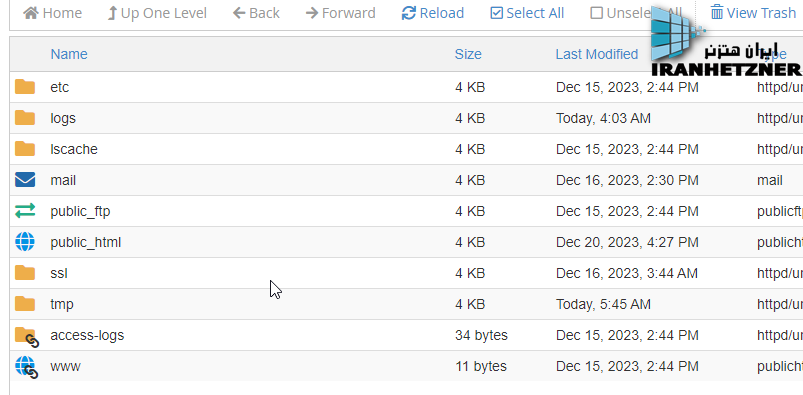This screenshot has width=803, height=395.
Task: Select the www globe symlink icon
Action: (26, 367)
